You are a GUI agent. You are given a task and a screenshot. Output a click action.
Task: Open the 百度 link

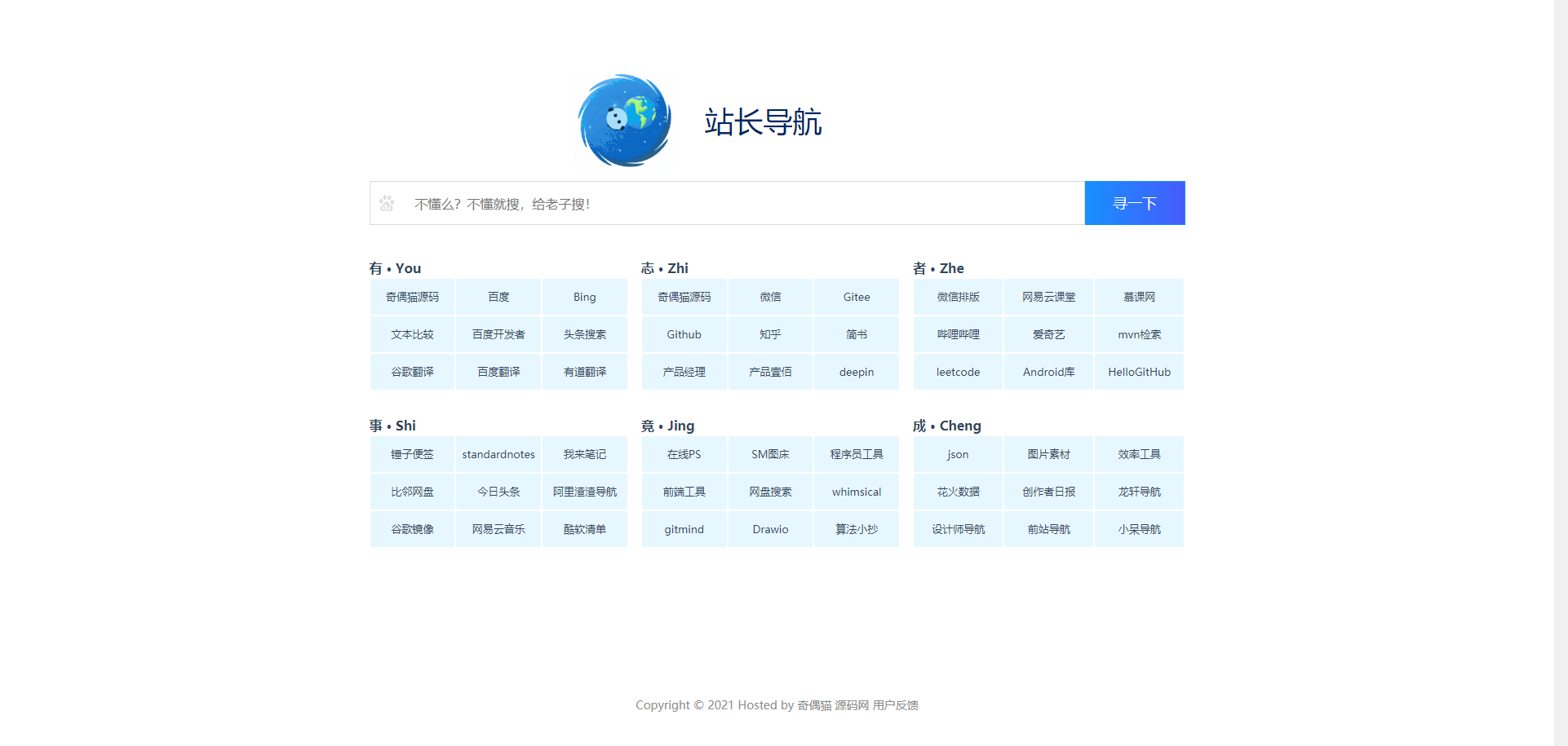pyautogui.click(x=498, y=297)
